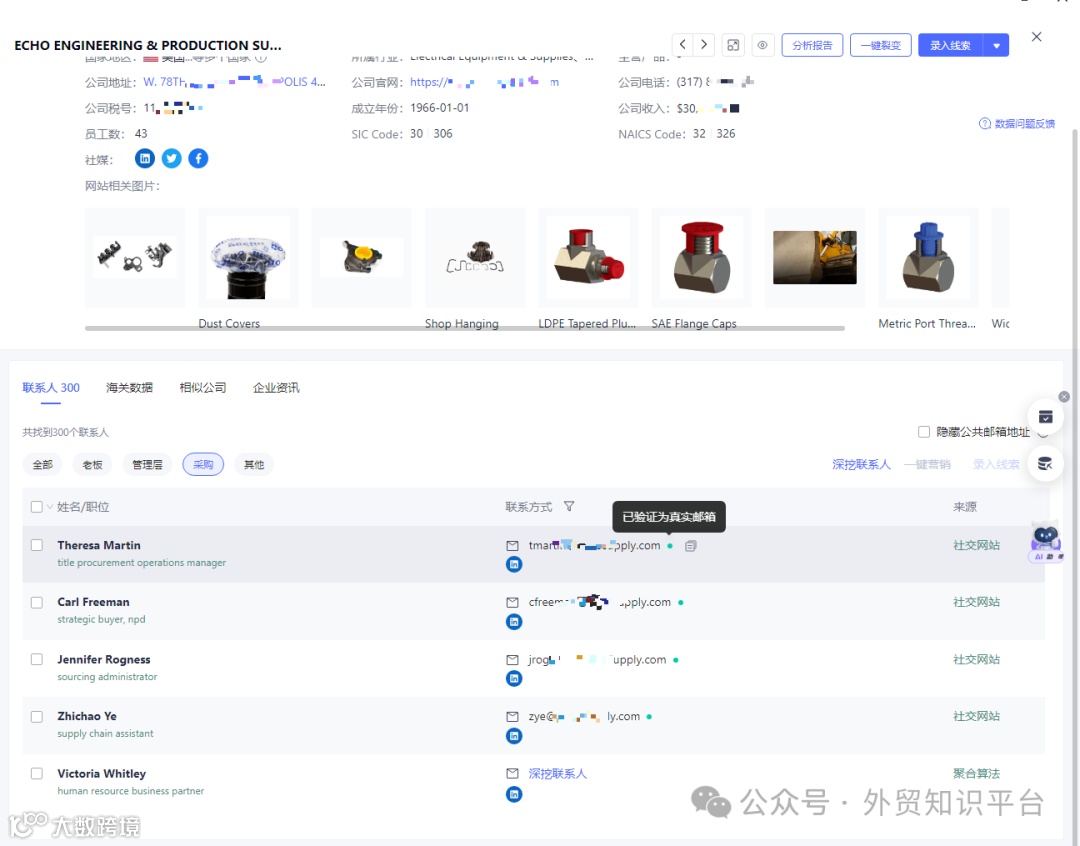This screenshot has height=846, width=1080.
Task: Click the 数据问题反馈 link text
Action: pyautogui.click(x=1024, y=123)
